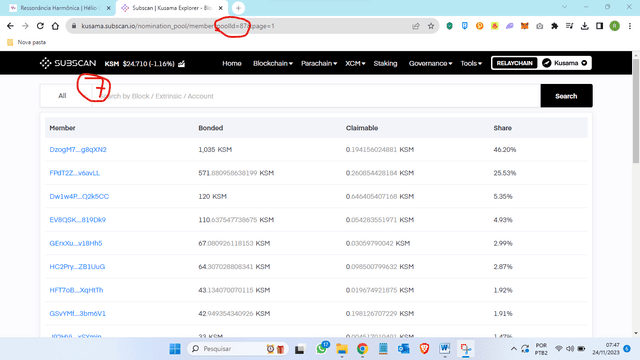640x360 pixels.
Task: Select the Subscan Kusama Explorer tab
Action: (171, 8)
